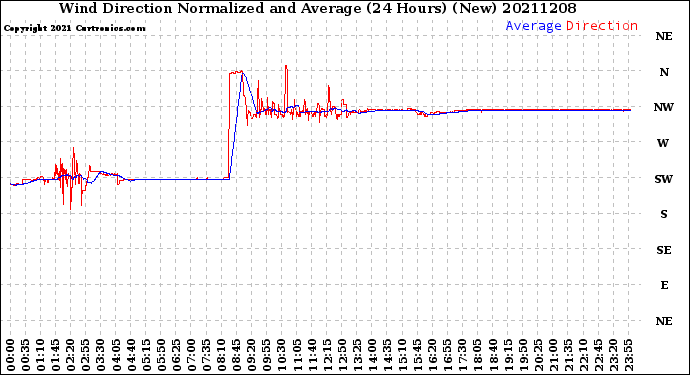Click the '20:25' time axis label

(x=538, y=355)
